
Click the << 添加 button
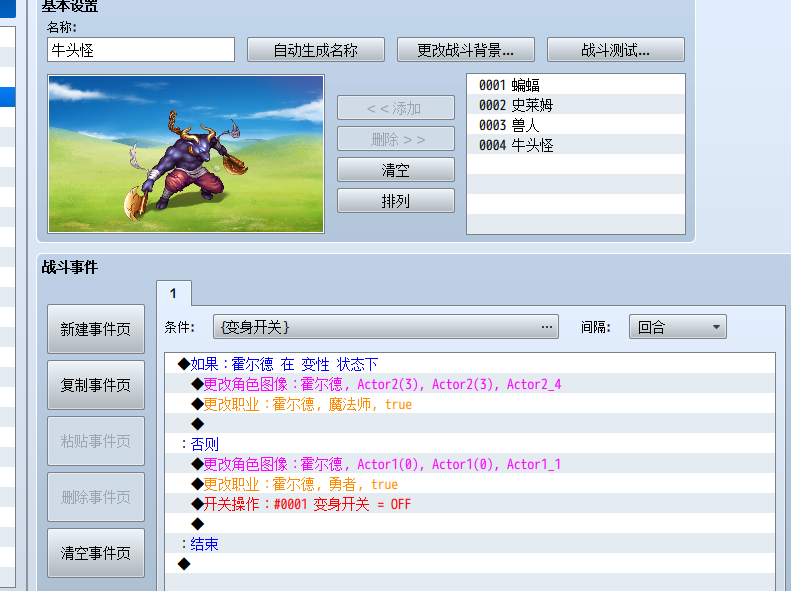(x=396, y=108)
